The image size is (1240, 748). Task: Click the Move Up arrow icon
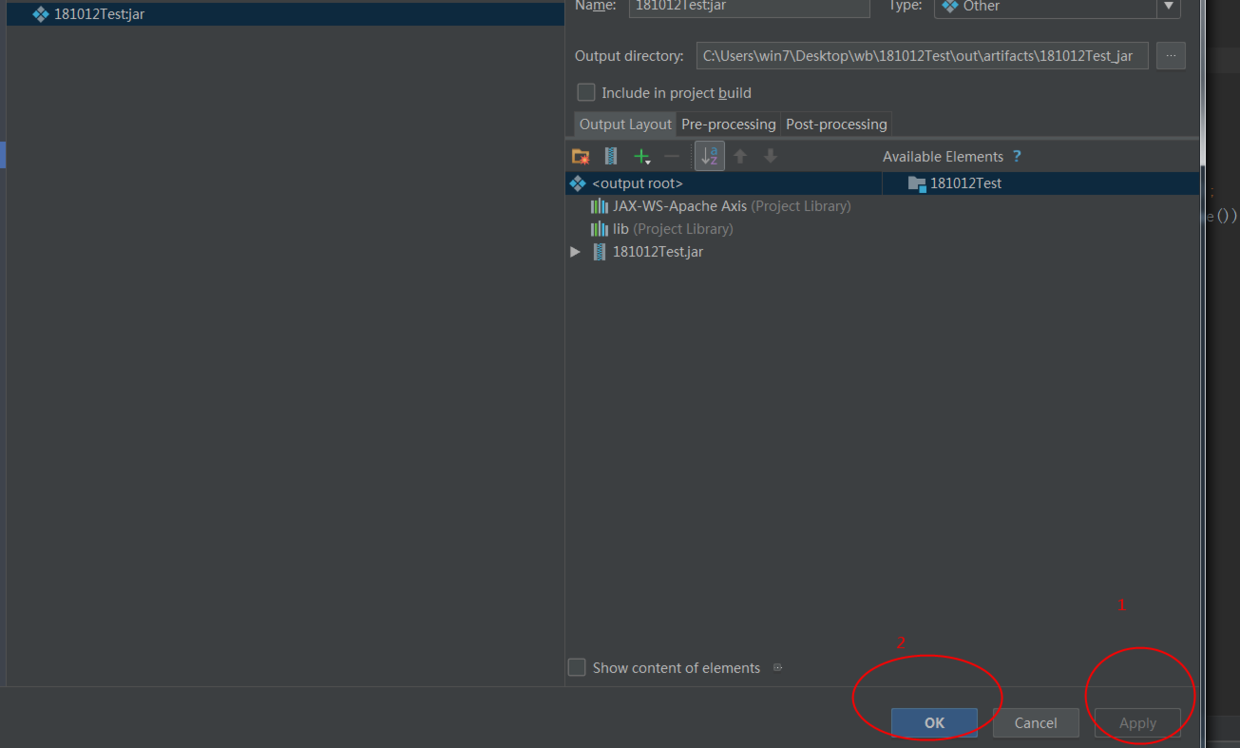click(x=740, y=156)
